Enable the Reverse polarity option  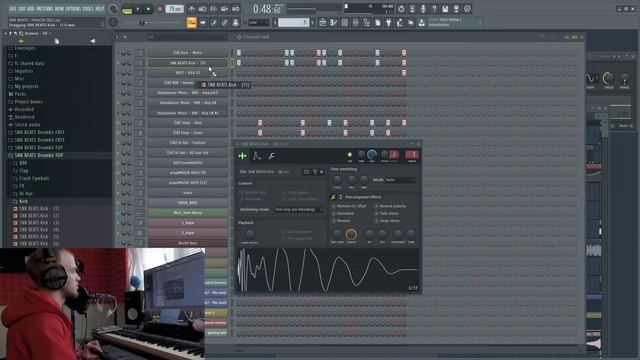pyautogui.click(x=390, y=206)
